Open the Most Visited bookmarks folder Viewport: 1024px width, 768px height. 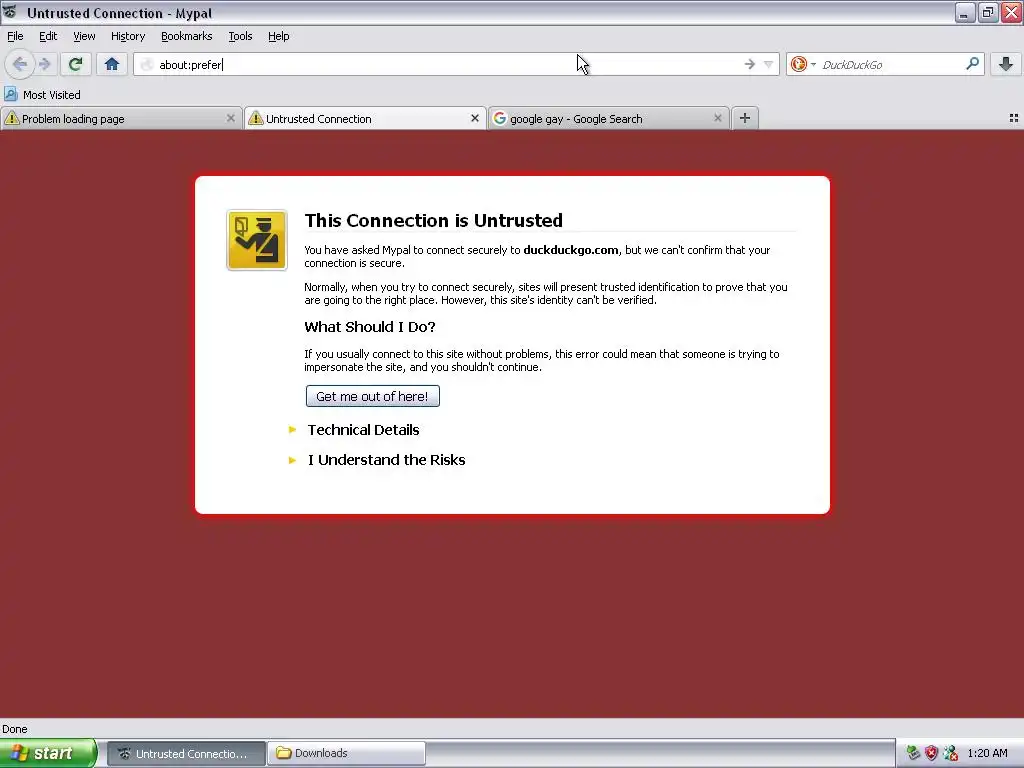coord(42,95)
